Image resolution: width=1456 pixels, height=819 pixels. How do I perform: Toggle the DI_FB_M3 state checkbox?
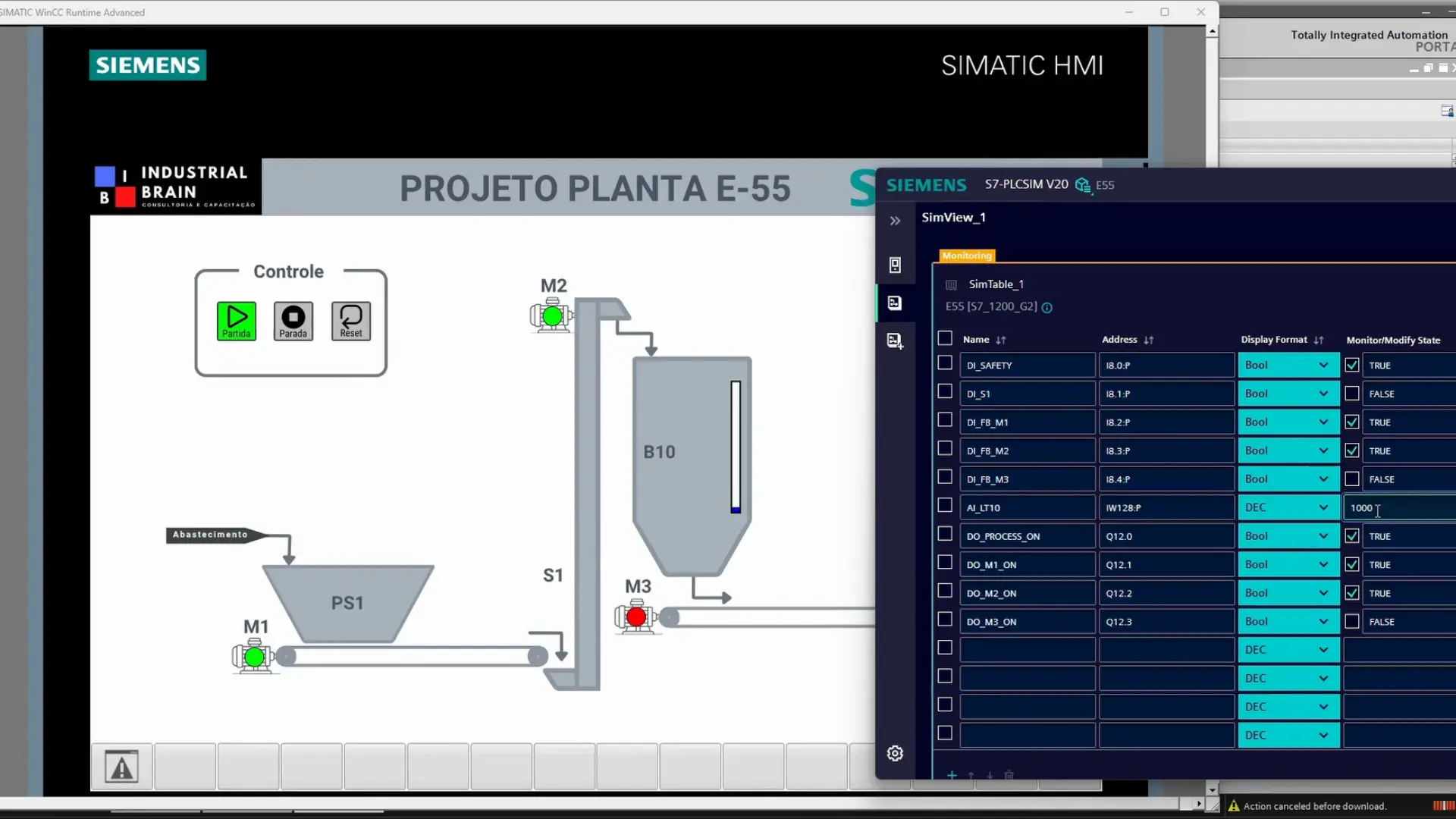click(1352, 479)
